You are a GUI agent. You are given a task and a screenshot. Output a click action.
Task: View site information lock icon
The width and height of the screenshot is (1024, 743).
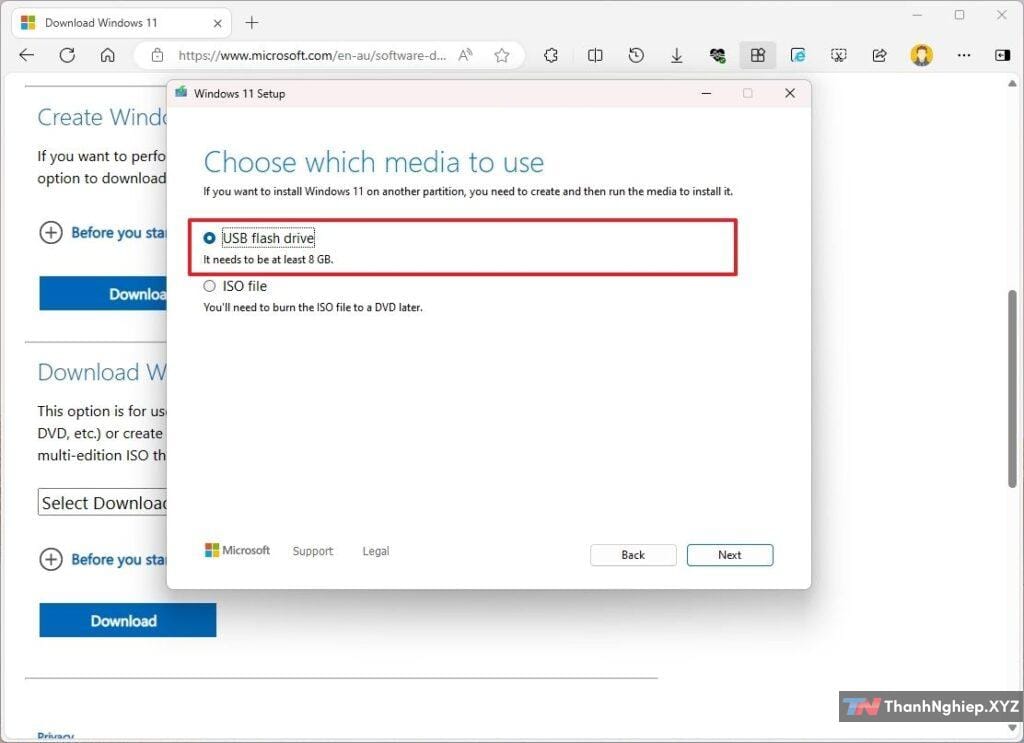click(157, 55)
